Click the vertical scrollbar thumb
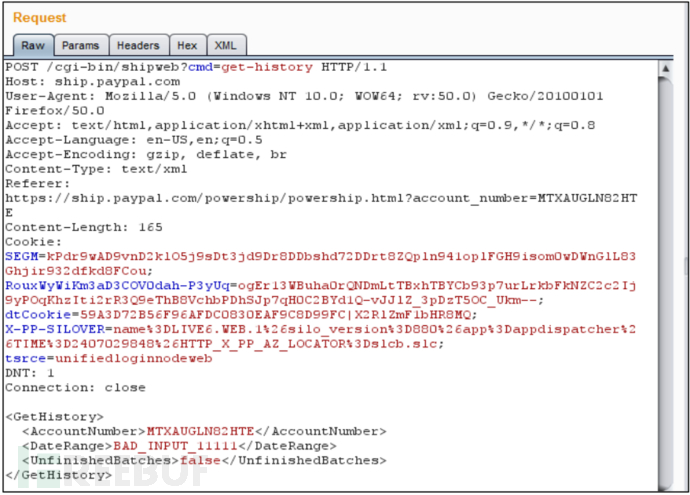This screenshot has width=690, height=495. (x=665, y=282)
